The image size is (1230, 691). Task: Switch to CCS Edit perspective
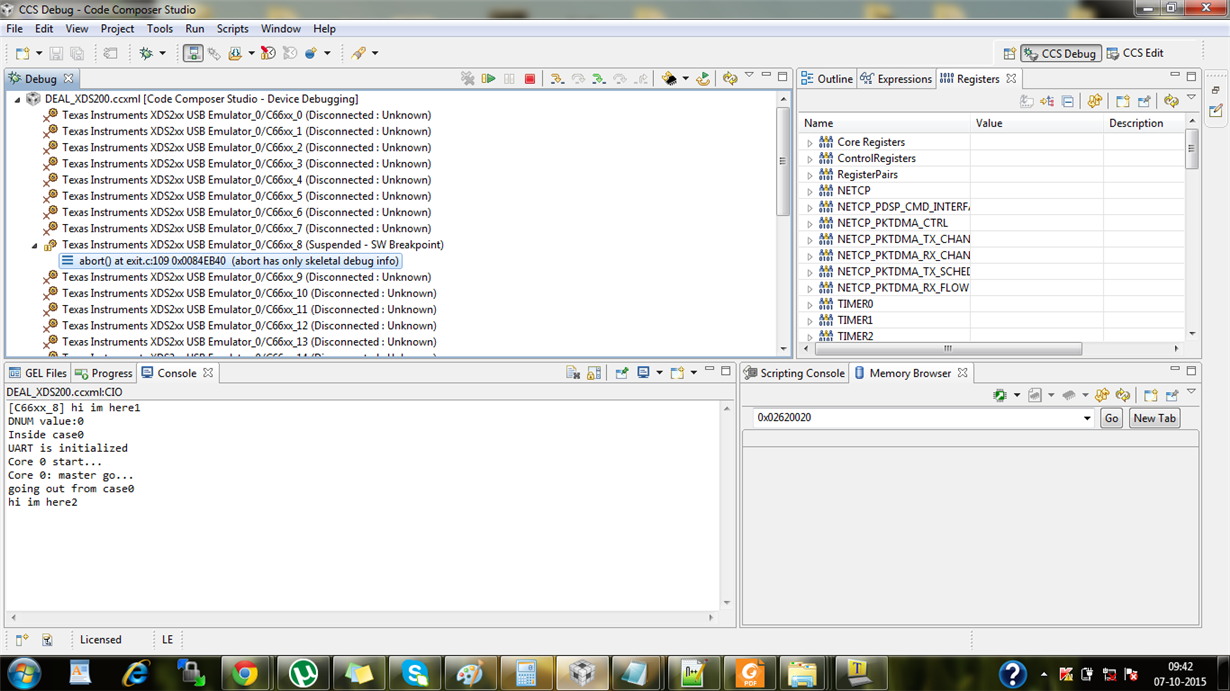point(1135,53)
